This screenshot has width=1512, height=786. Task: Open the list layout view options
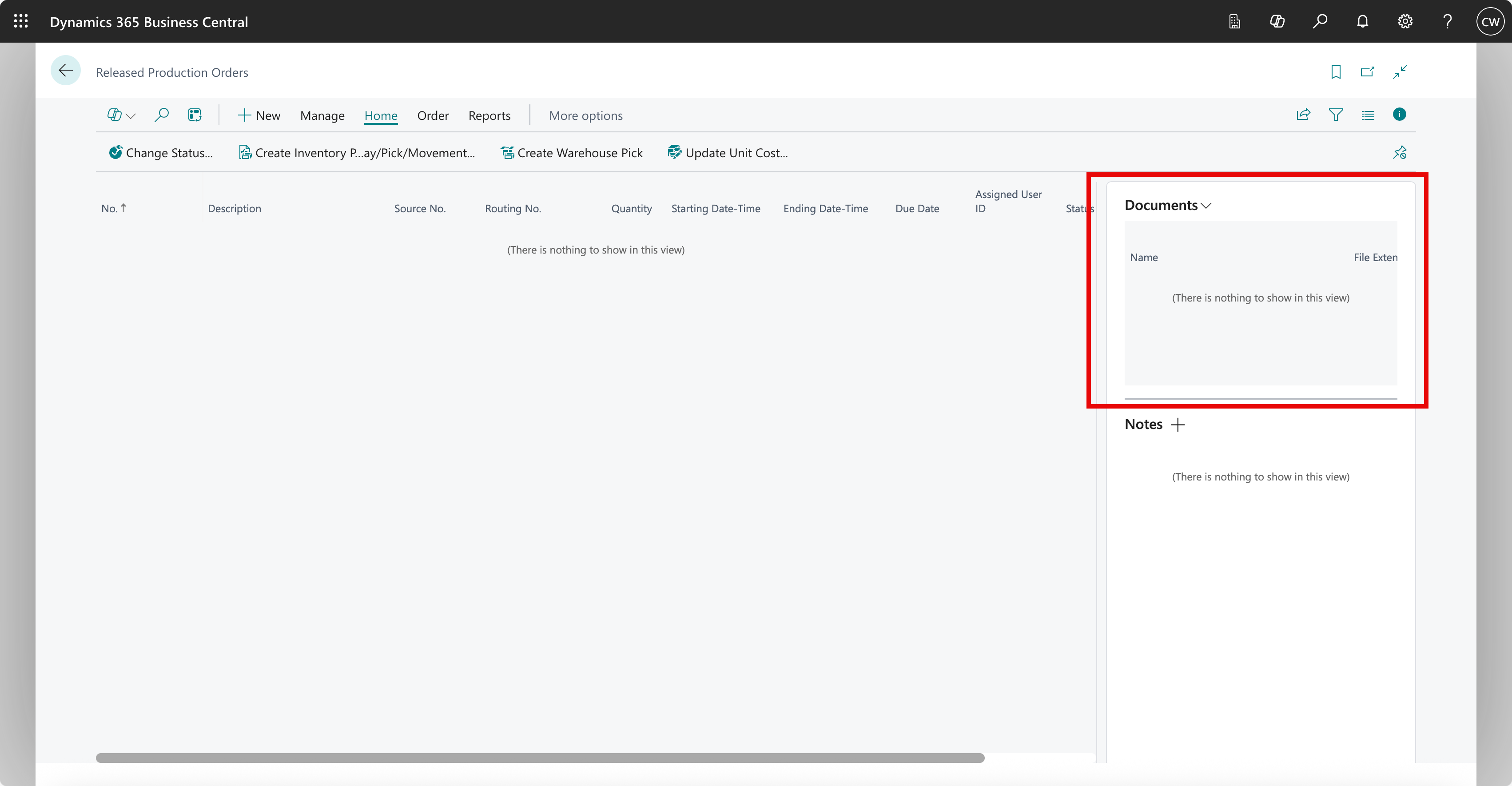1368,115
